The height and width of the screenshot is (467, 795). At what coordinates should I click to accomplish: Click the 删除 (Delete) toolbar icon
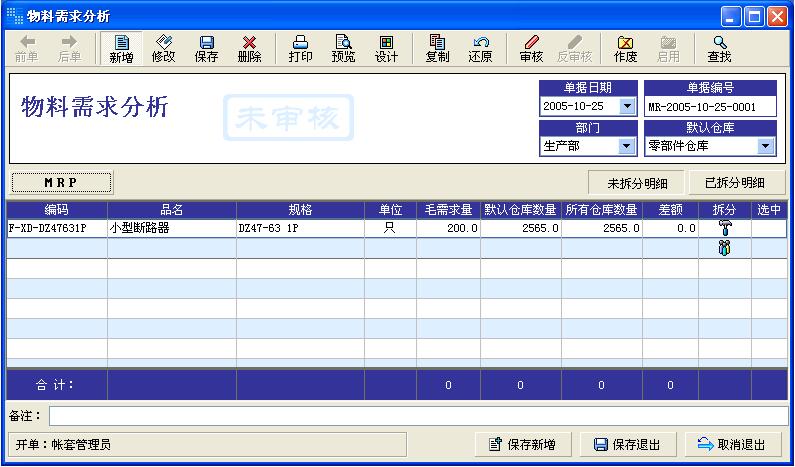tap(250, 48)
